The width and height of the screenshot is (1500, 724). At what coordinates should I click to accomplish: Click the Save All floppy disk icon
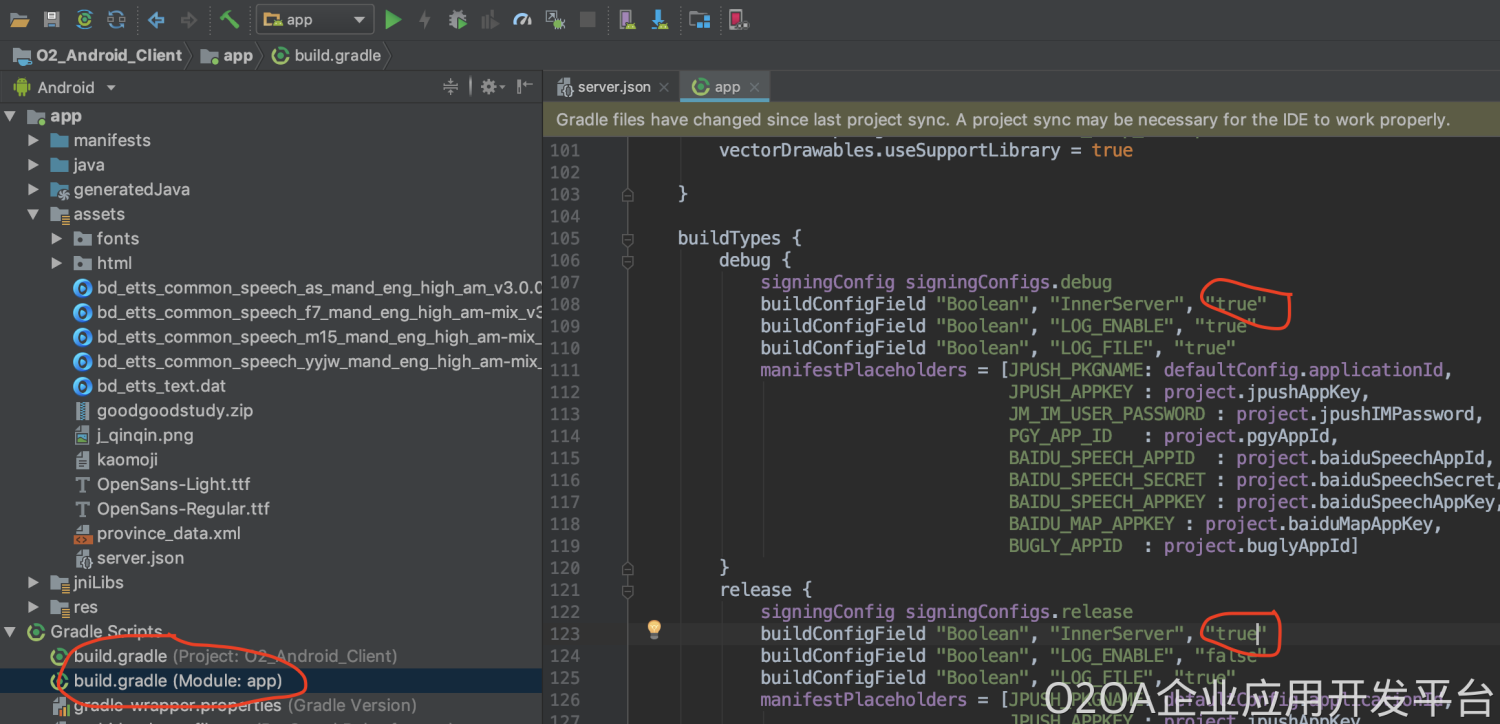click(51, 19)
